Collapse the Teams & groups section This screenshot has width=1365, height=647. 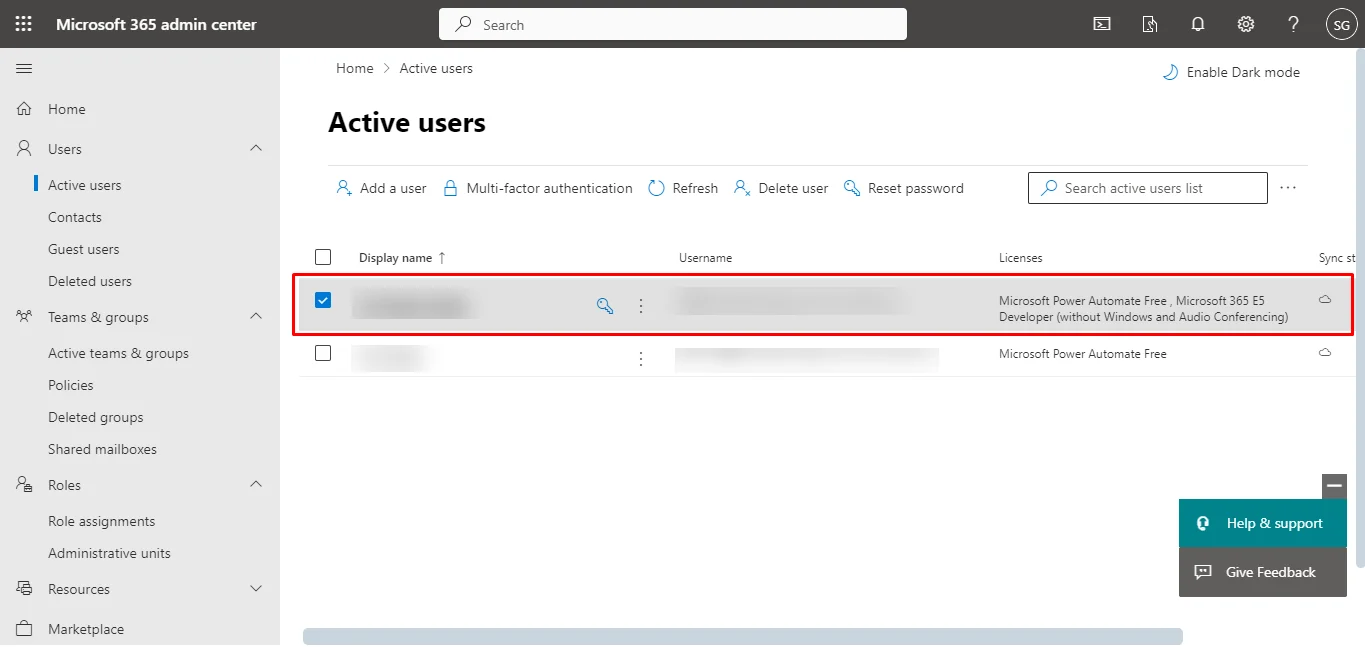[256, 316]
